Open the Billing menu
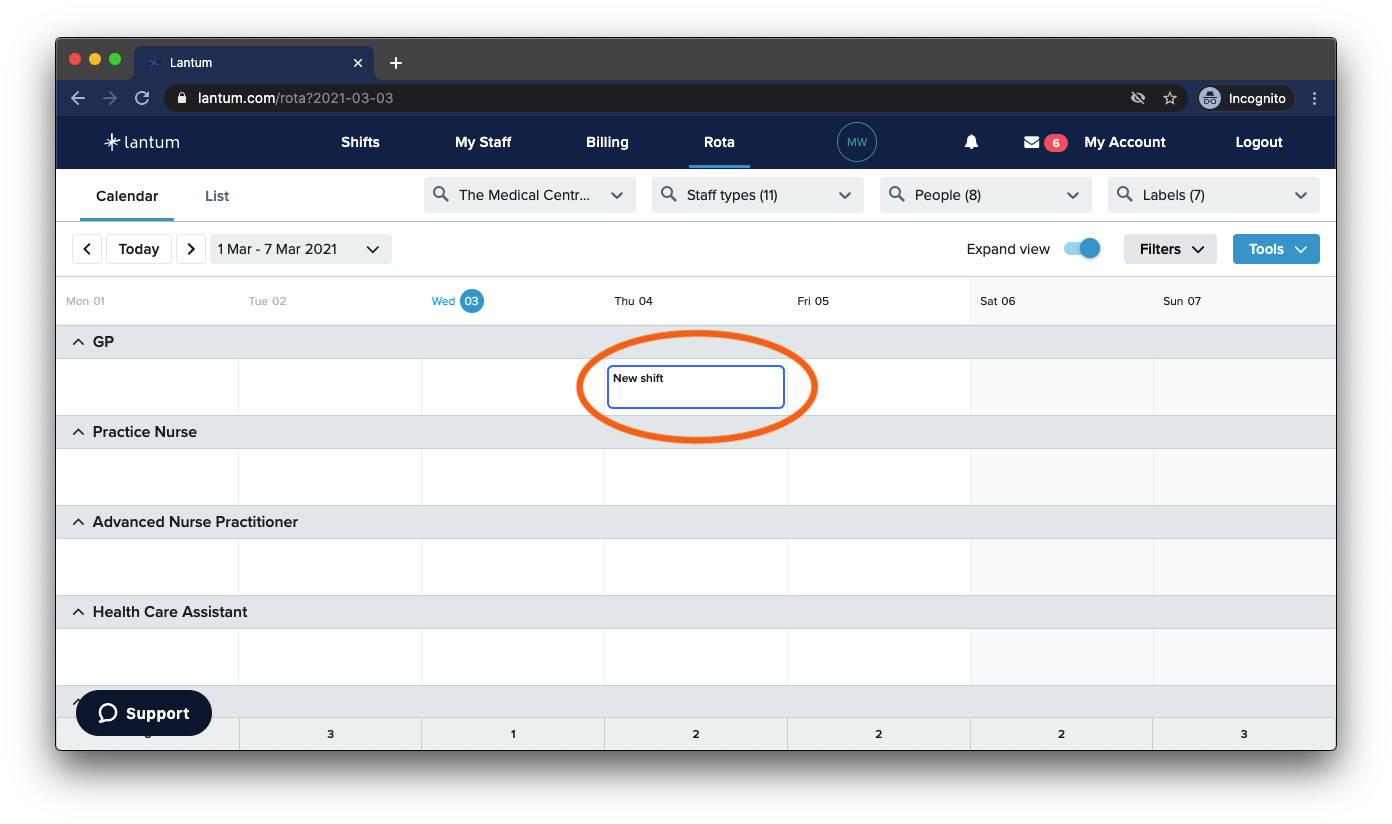 (x=607, y=142)
